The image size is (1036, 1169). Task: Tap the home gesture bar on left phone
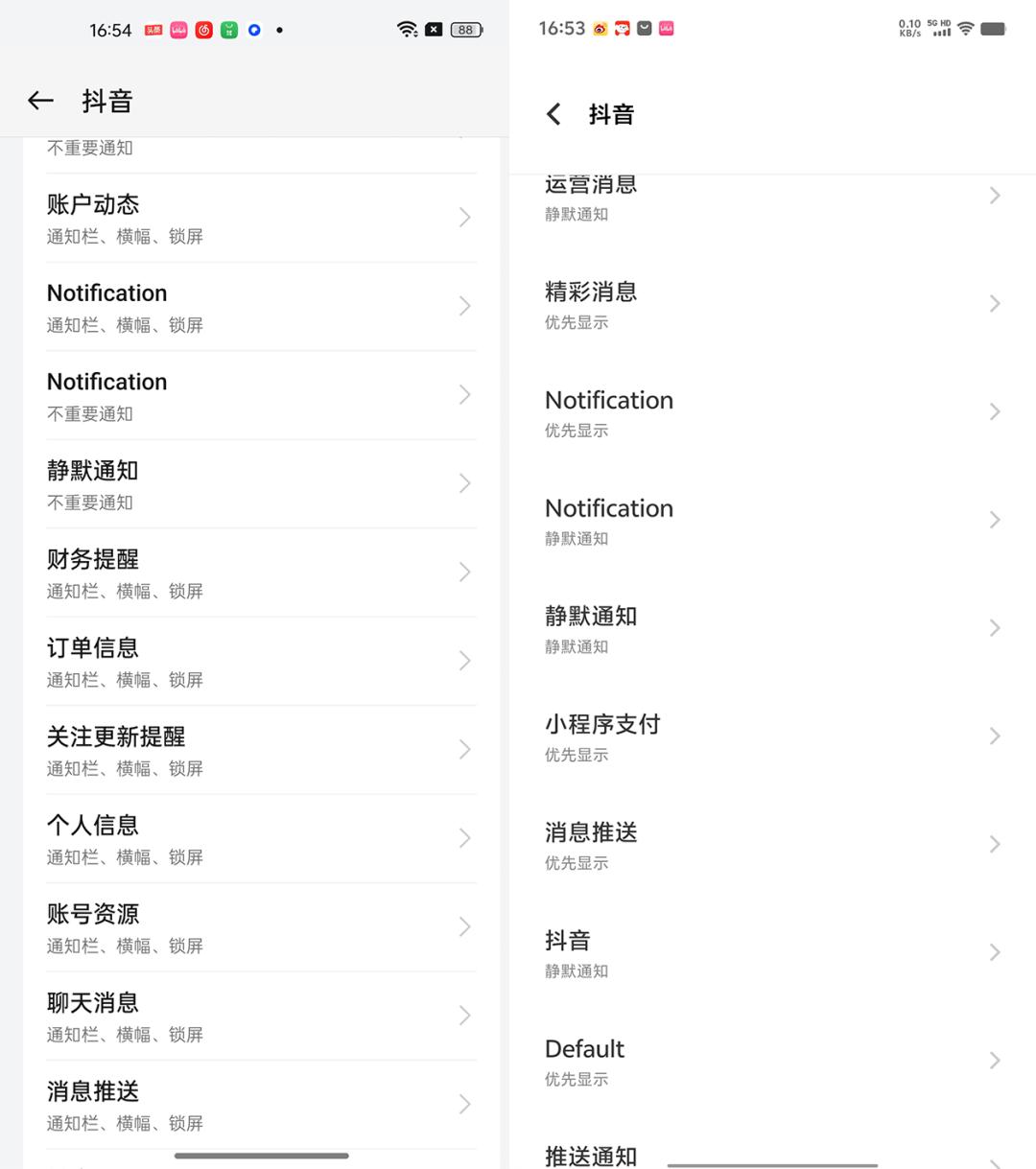(262, 1156)
